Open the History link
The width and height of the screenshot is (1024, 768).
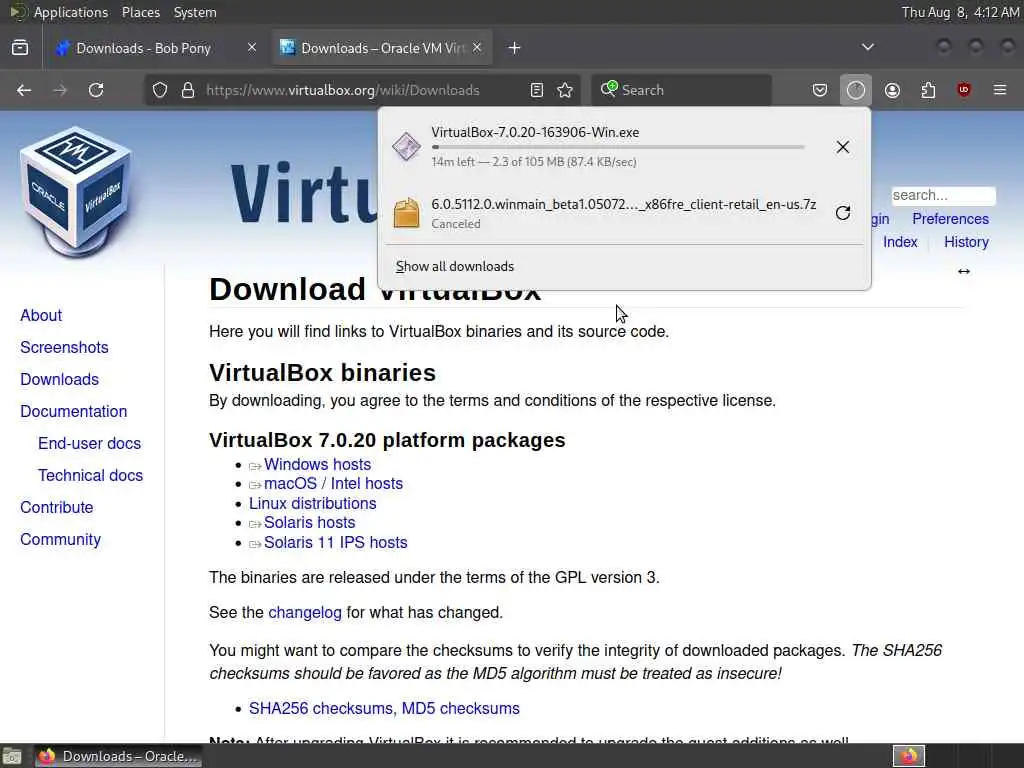(x=966, y=242)
